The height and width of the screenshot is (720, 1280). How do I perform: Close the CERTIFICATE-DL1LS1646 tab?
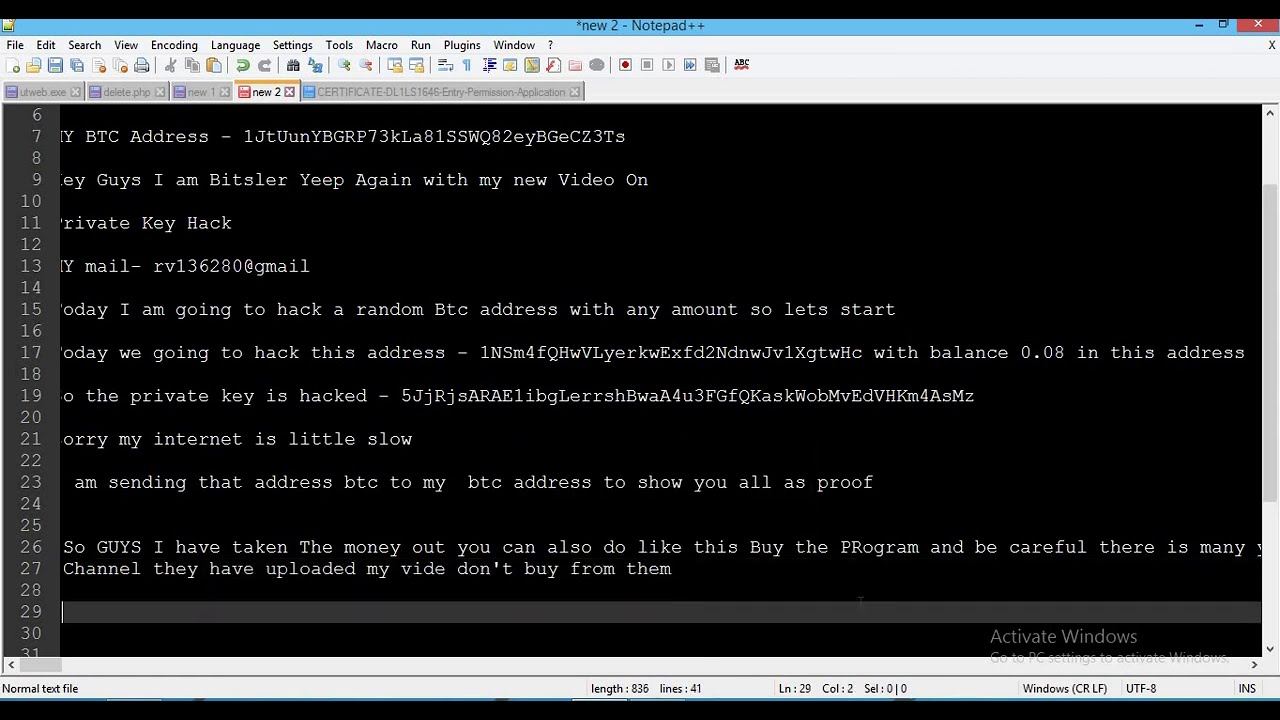point(574,92)
